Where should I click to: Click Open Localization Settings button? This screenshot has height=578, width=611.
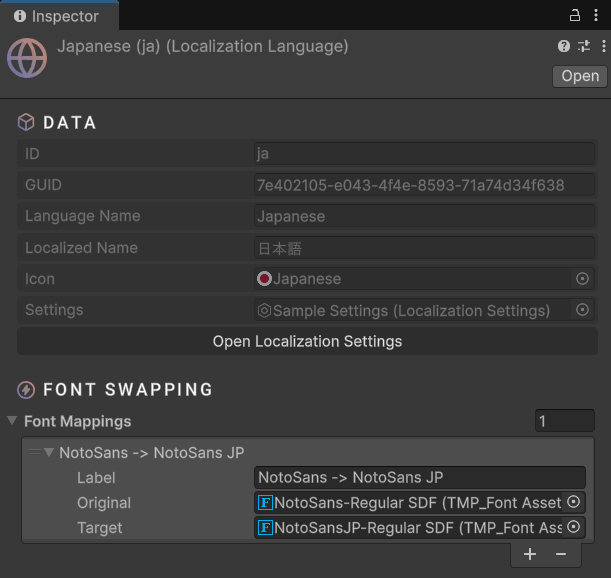307,341
